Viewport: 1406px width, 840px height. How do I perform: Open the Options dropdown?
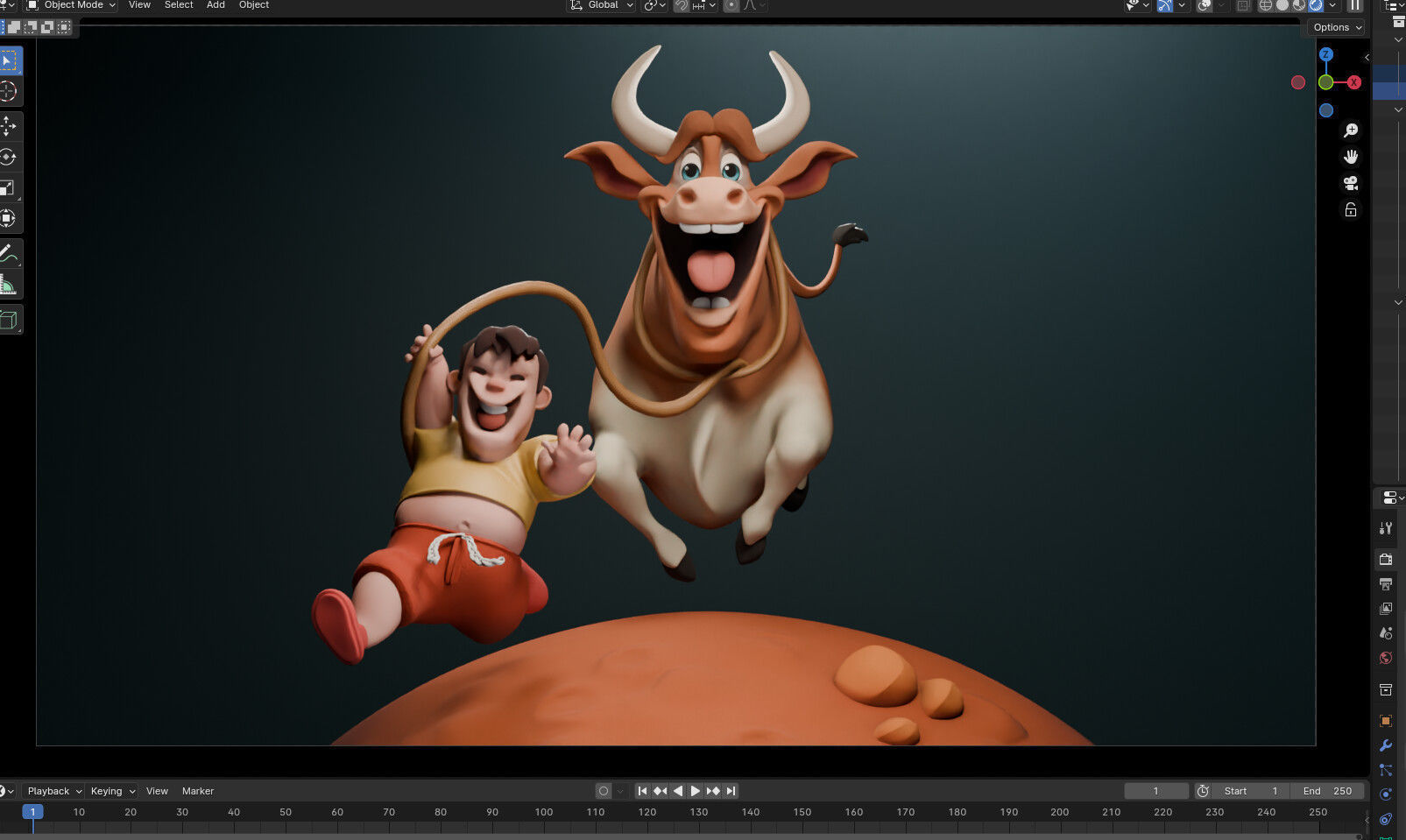coord(1338,27)
